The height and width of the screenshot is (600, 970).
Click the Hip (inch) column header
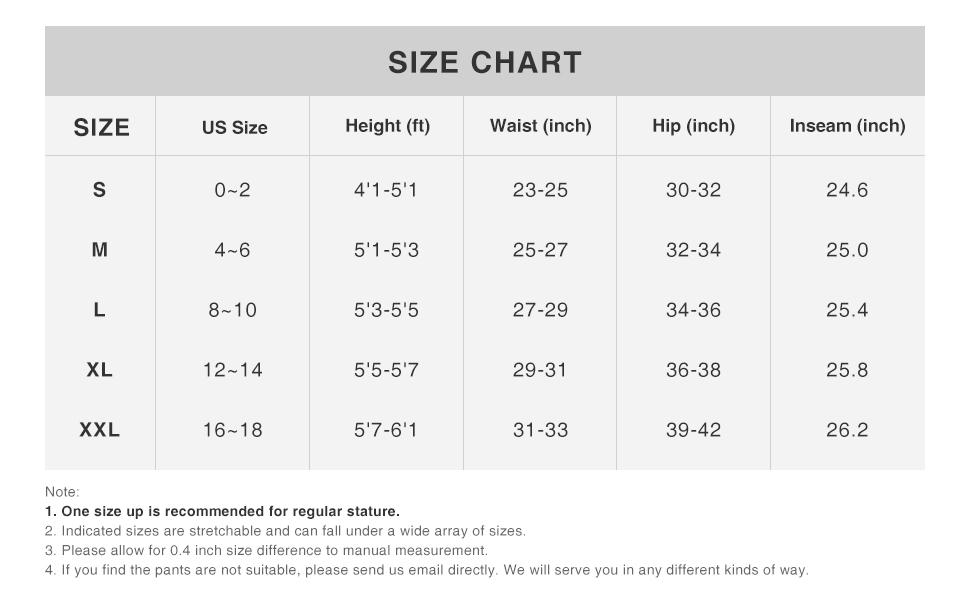pos(693,126)
